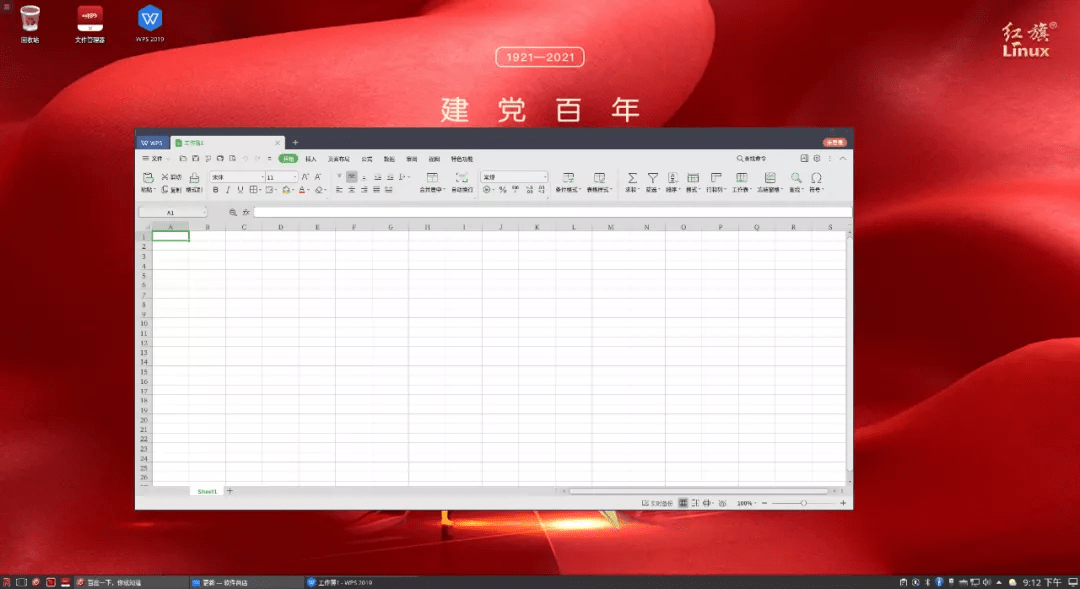Click the font color red A swatch

click(x=302, y=189)
